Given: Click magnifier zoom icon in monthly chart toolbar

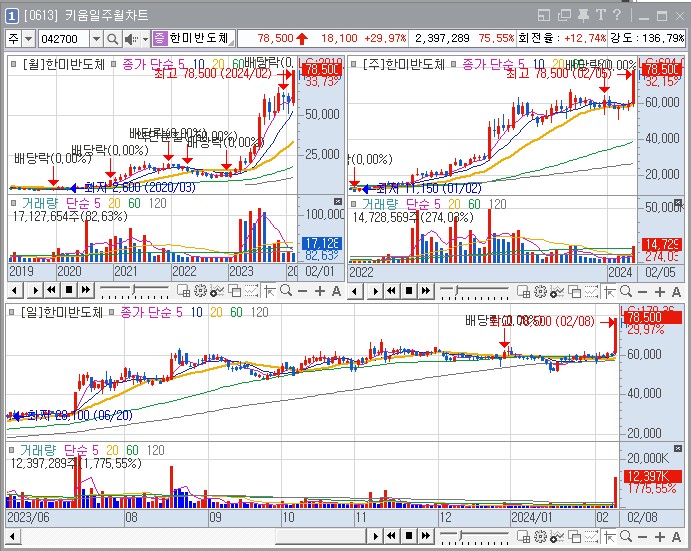Looking at the screenshot, I should 286,290.
